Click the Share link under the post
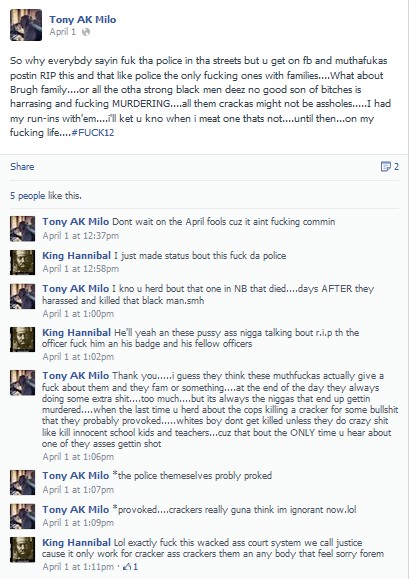This screenshot has width=409, height=579. (22, 167)
